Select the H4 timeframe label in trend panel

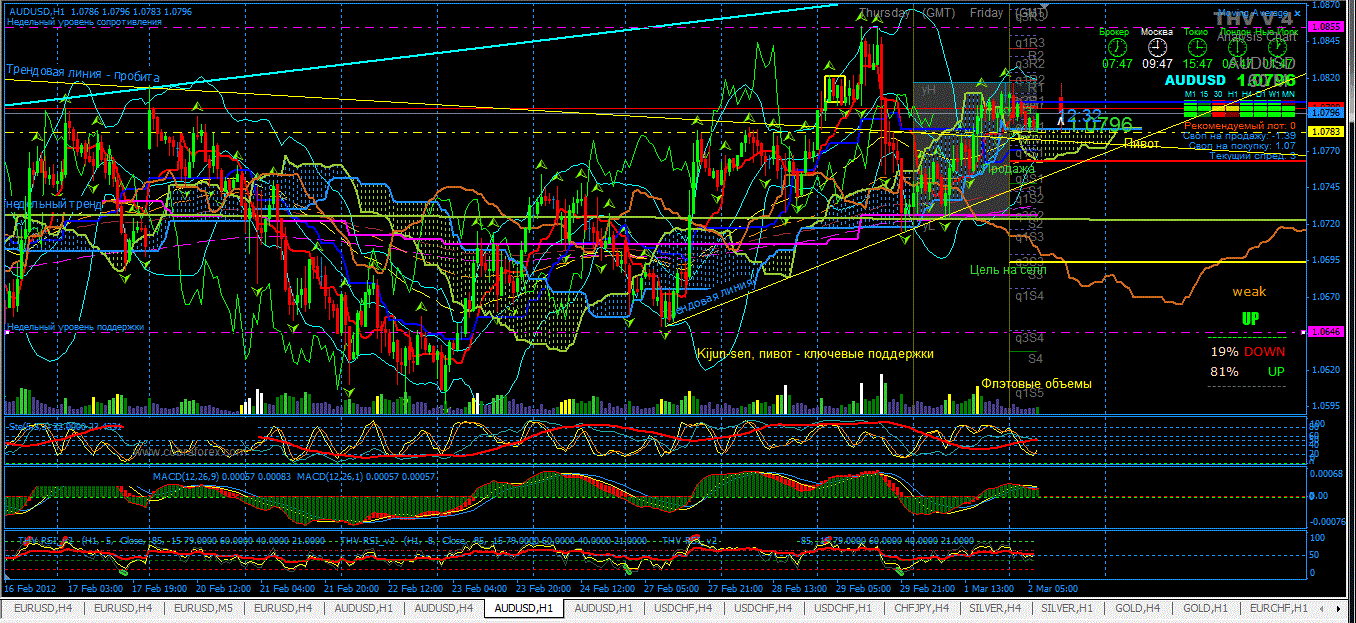(x=1248, y=94)
